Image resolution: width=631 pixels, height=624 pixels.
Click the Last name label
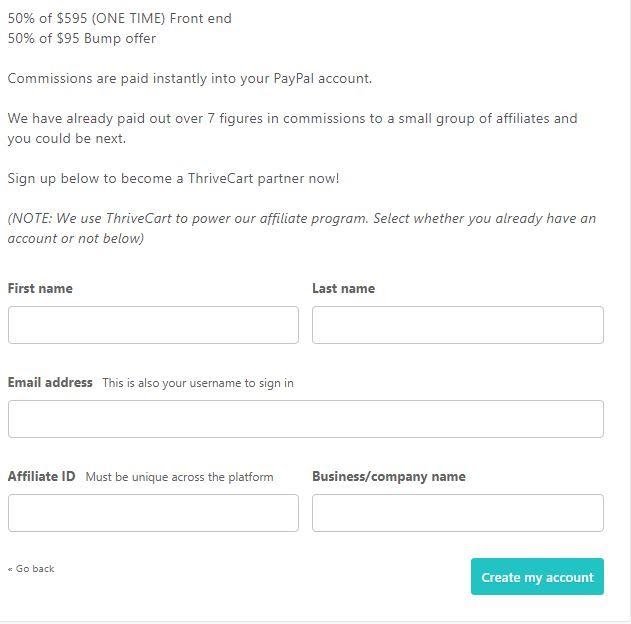[344, 288]
